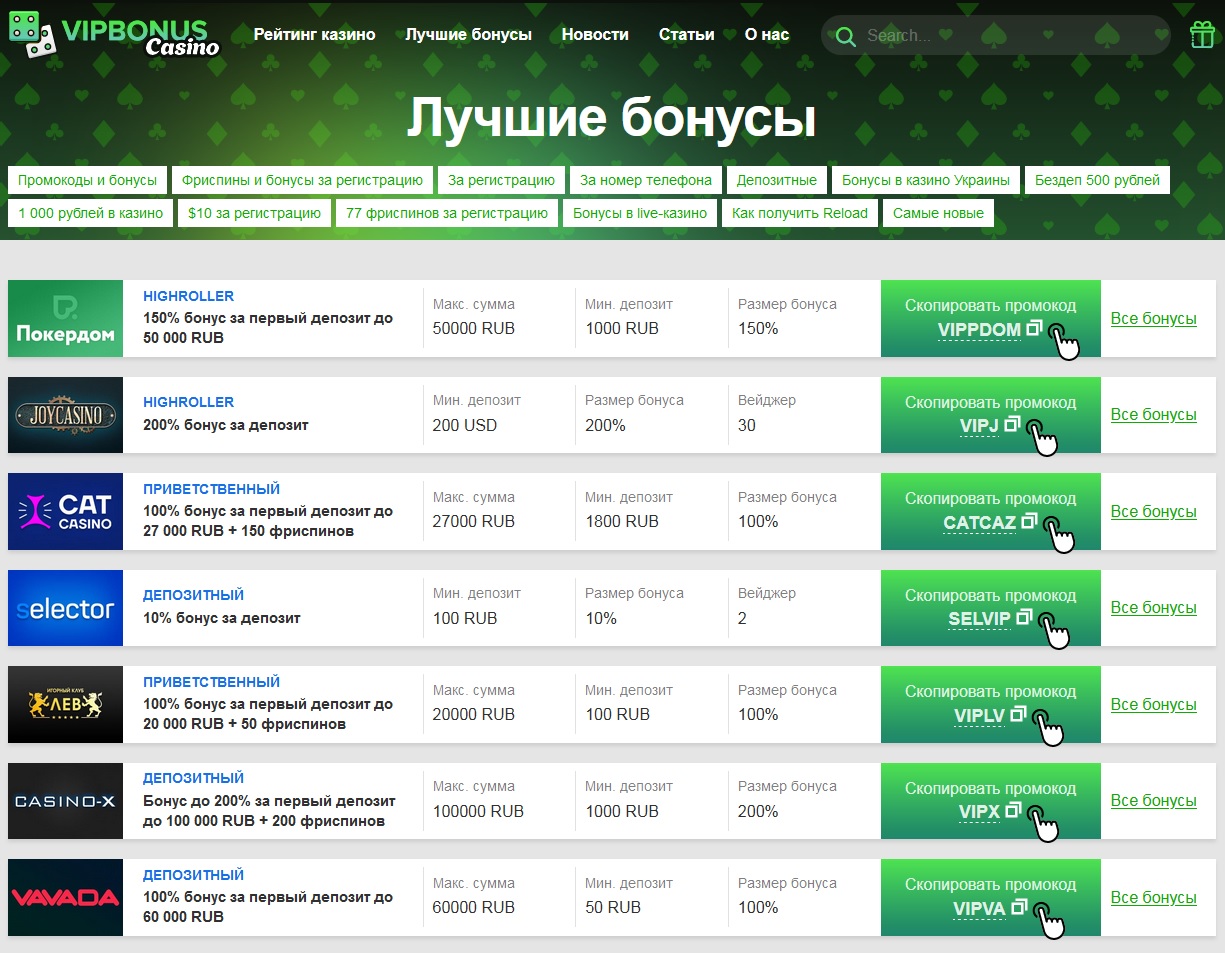Open Все бонусы link for Casino-X
This screenshot has width=1225, height=953.
click(1154, 801)
